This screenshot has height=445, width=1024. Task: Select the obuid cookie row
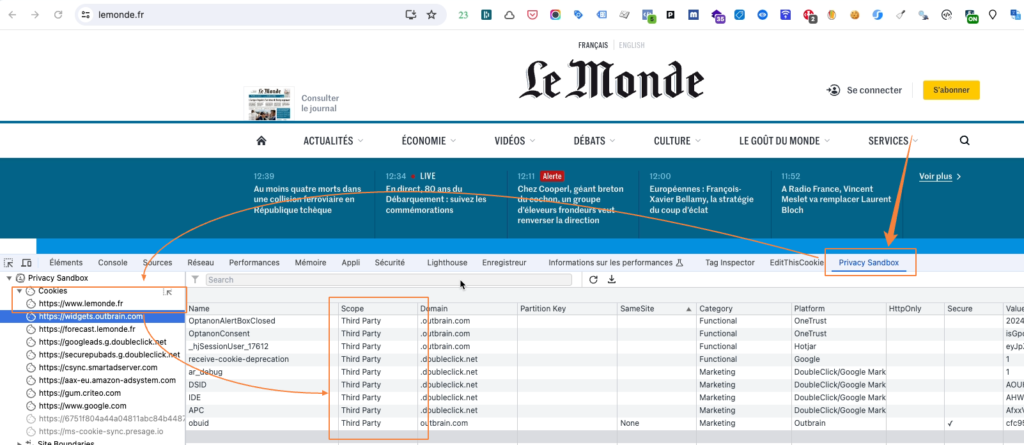[x=604, y=423]
